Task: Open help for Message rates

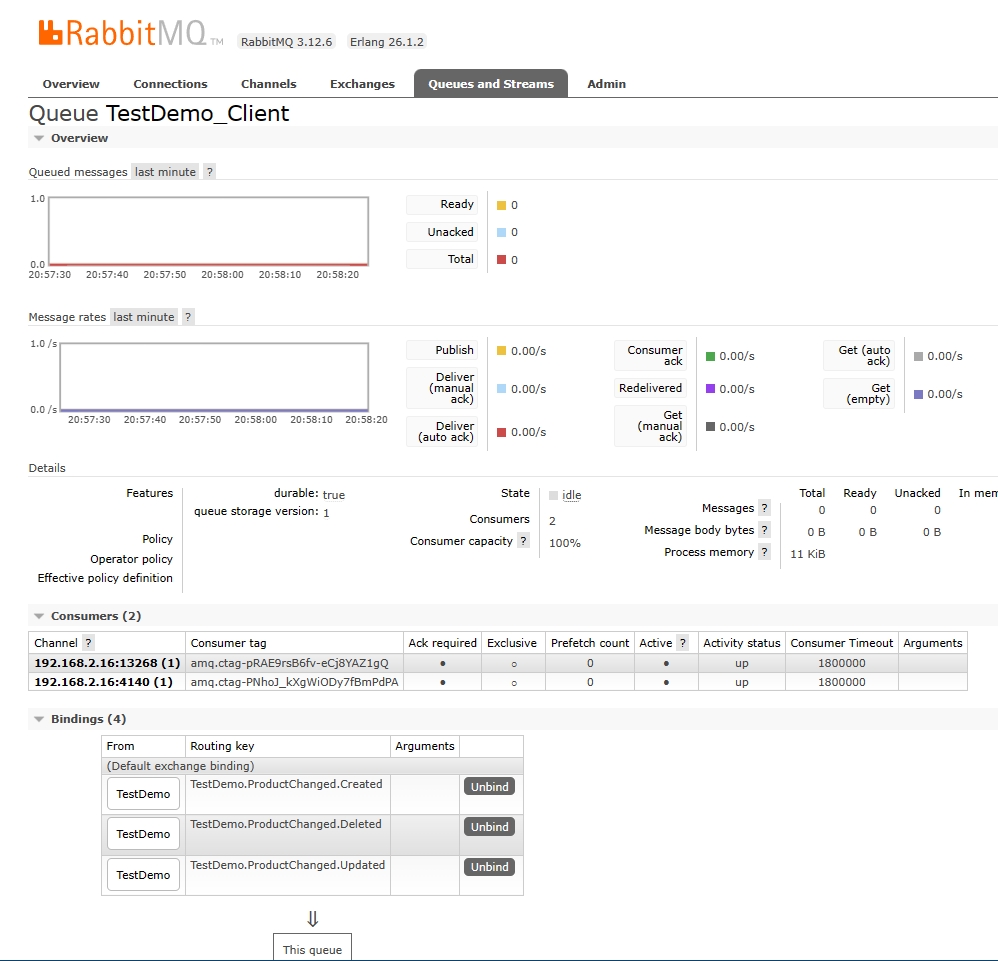Action: (187, 317)
